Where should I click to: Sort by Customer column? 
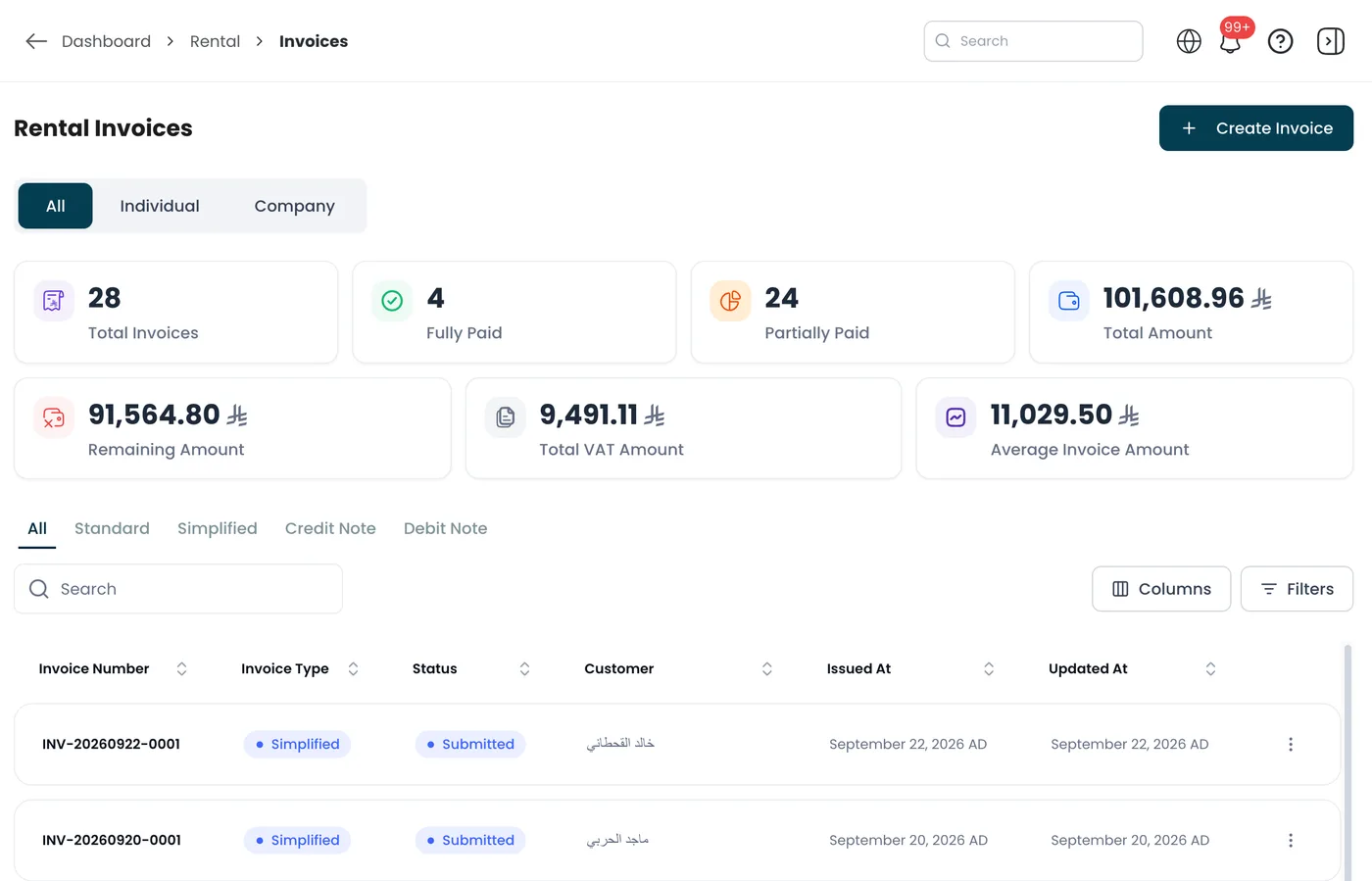coord(767,669)
